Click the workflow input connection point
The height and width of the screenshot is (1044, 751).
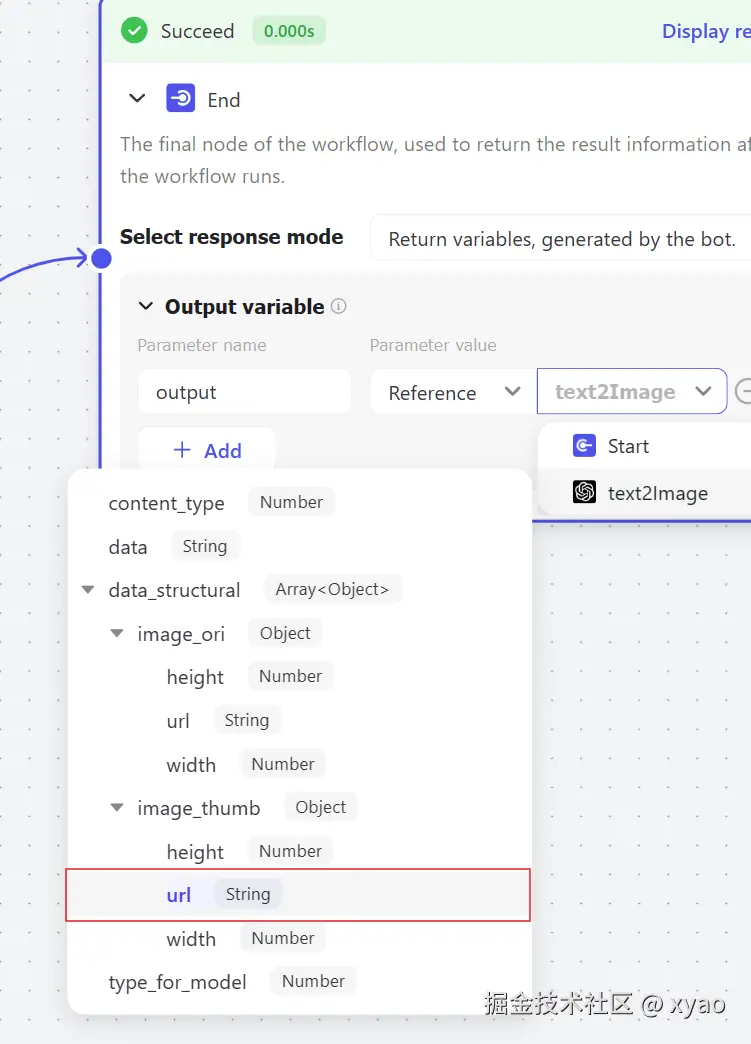(x=101, y=259)
